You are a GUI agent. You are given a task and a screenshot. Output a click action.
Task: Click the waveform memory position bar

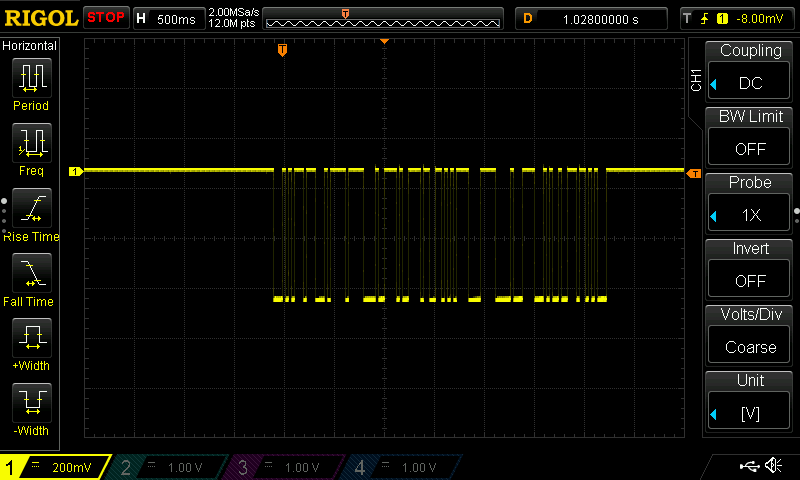click(x=384, y=19)
